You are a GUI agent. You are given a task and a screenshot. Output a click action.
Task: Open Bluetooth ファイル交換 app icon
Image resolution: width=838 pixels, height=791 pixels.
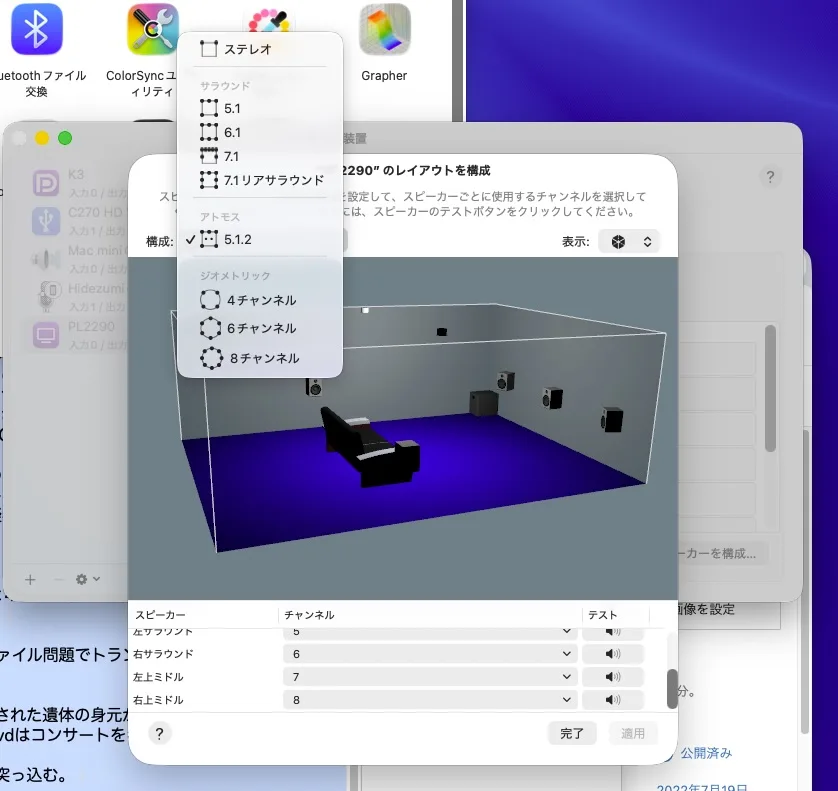pyautogui.click(x=36, y=30)
